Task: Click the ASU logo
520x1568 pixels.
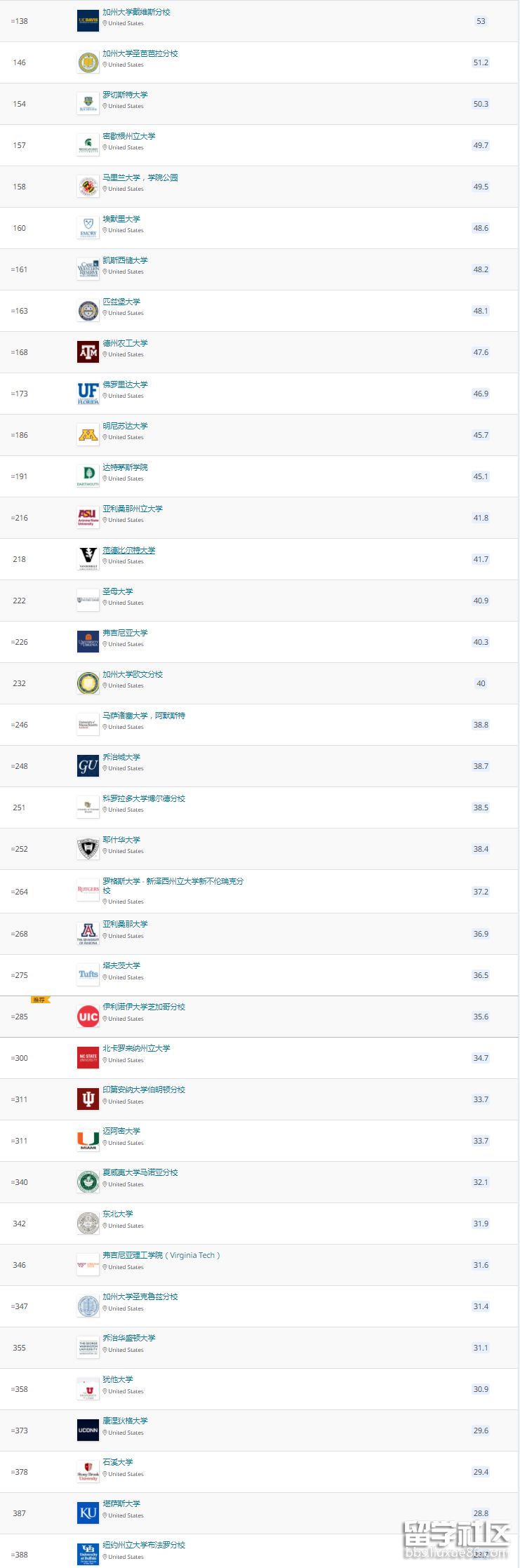Action: [88, 518]
